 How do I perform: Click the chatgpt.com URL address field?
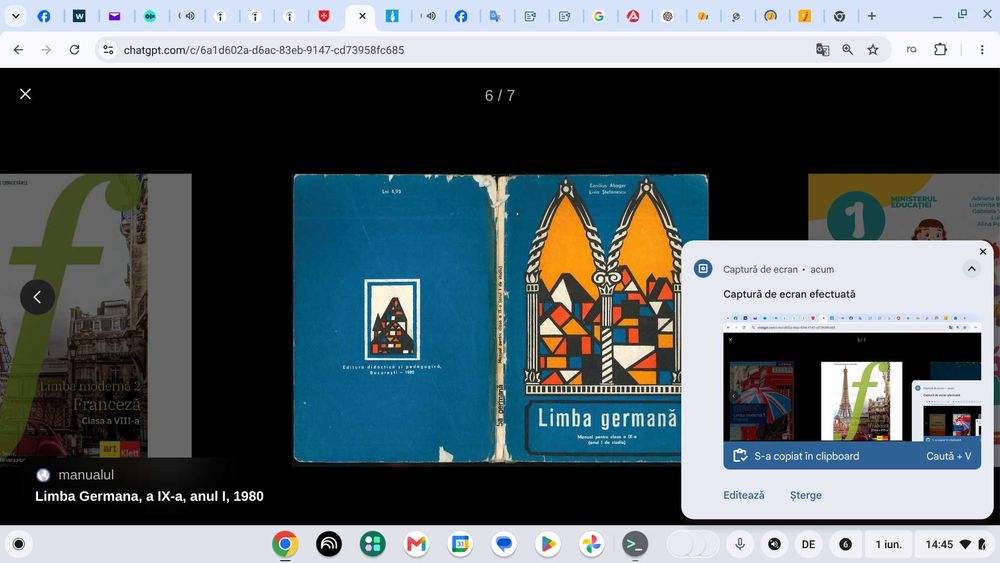(x=264, y=50)
